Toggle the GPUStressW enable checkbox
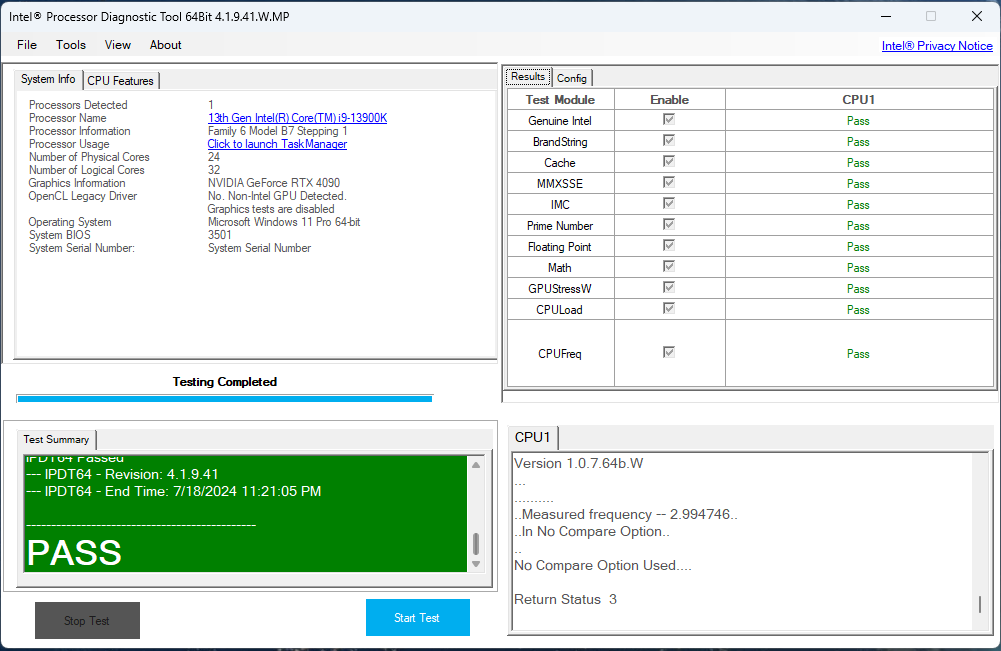The height and width of the screenshot is (651, 1001). tap(669, 288)
